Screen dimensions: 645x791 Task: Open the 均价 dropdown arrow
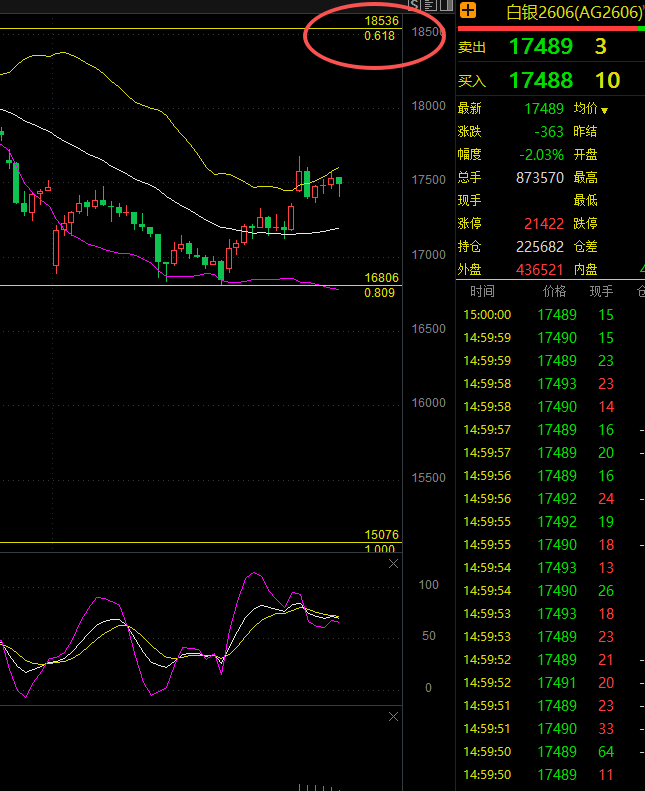pos(605,110)
